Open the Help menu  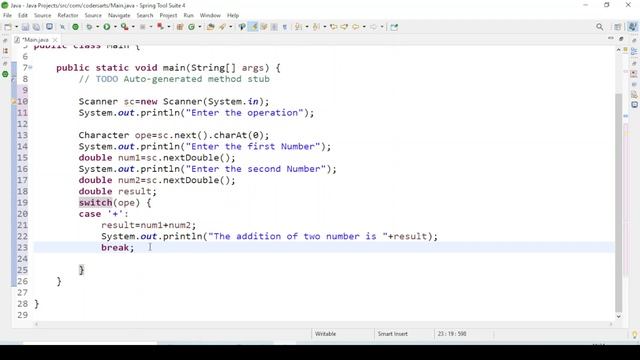(233, 16)
